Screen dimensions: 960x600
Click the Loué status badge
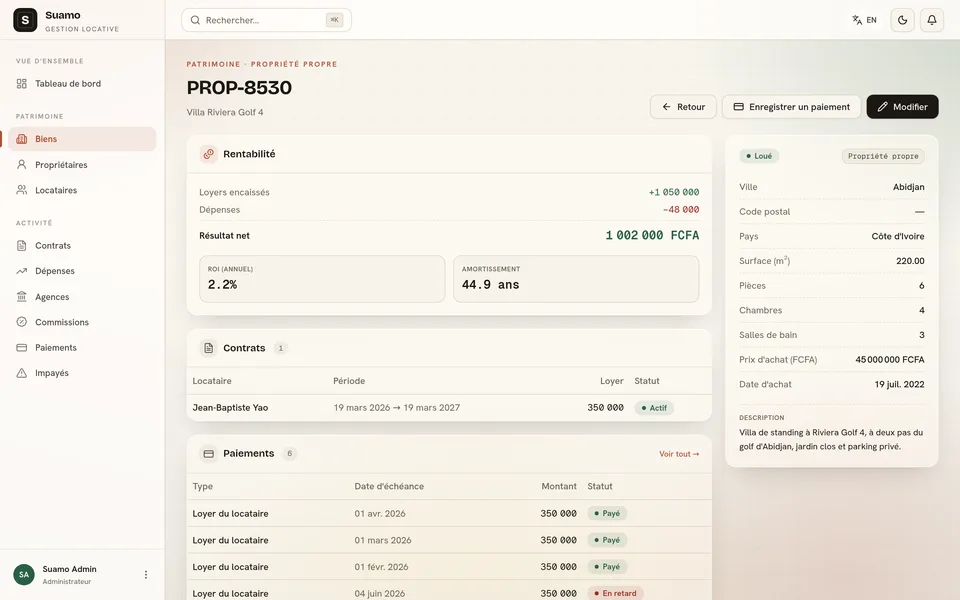point(759,156)
